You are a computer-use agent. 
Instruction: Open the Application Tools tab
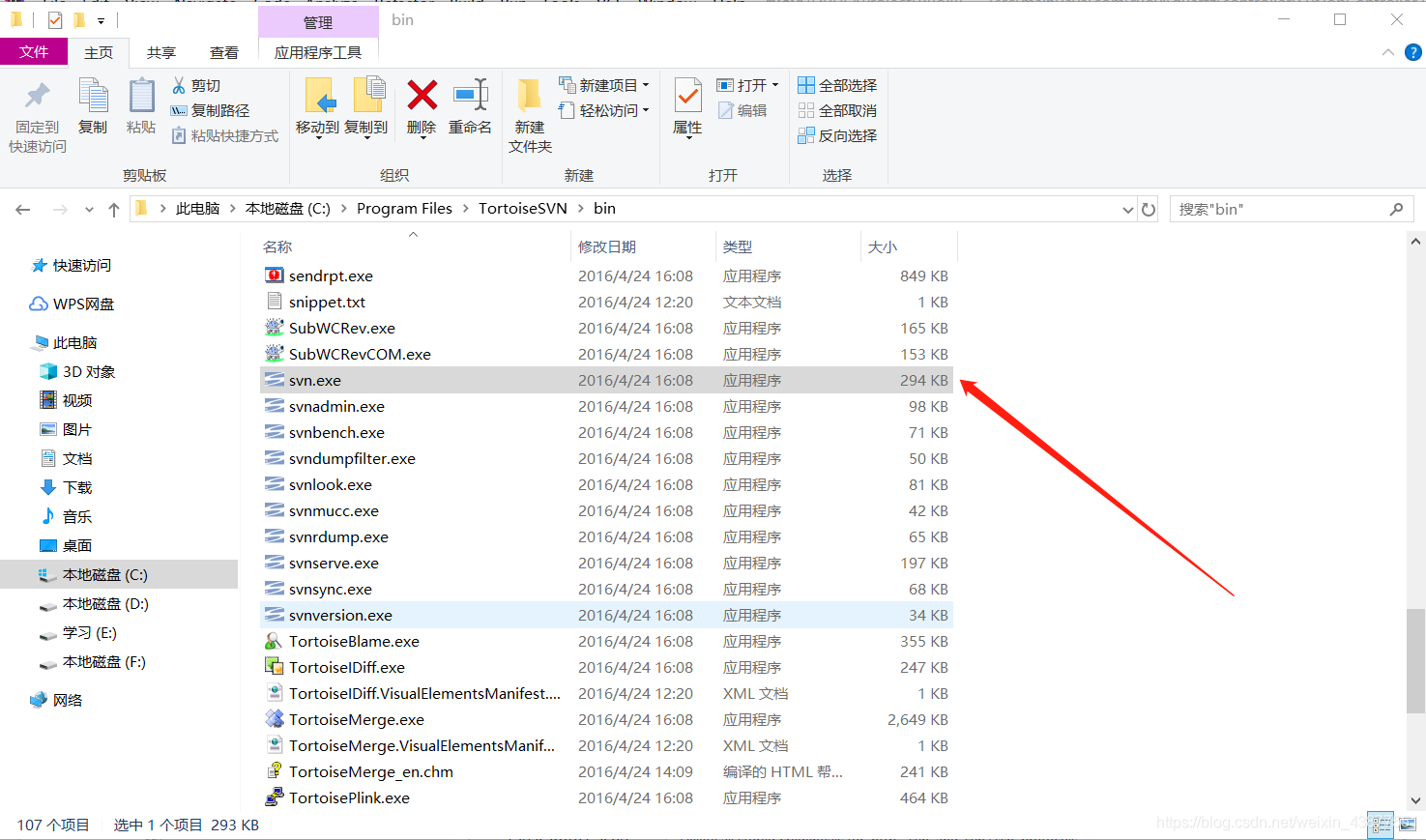[318, 52]
